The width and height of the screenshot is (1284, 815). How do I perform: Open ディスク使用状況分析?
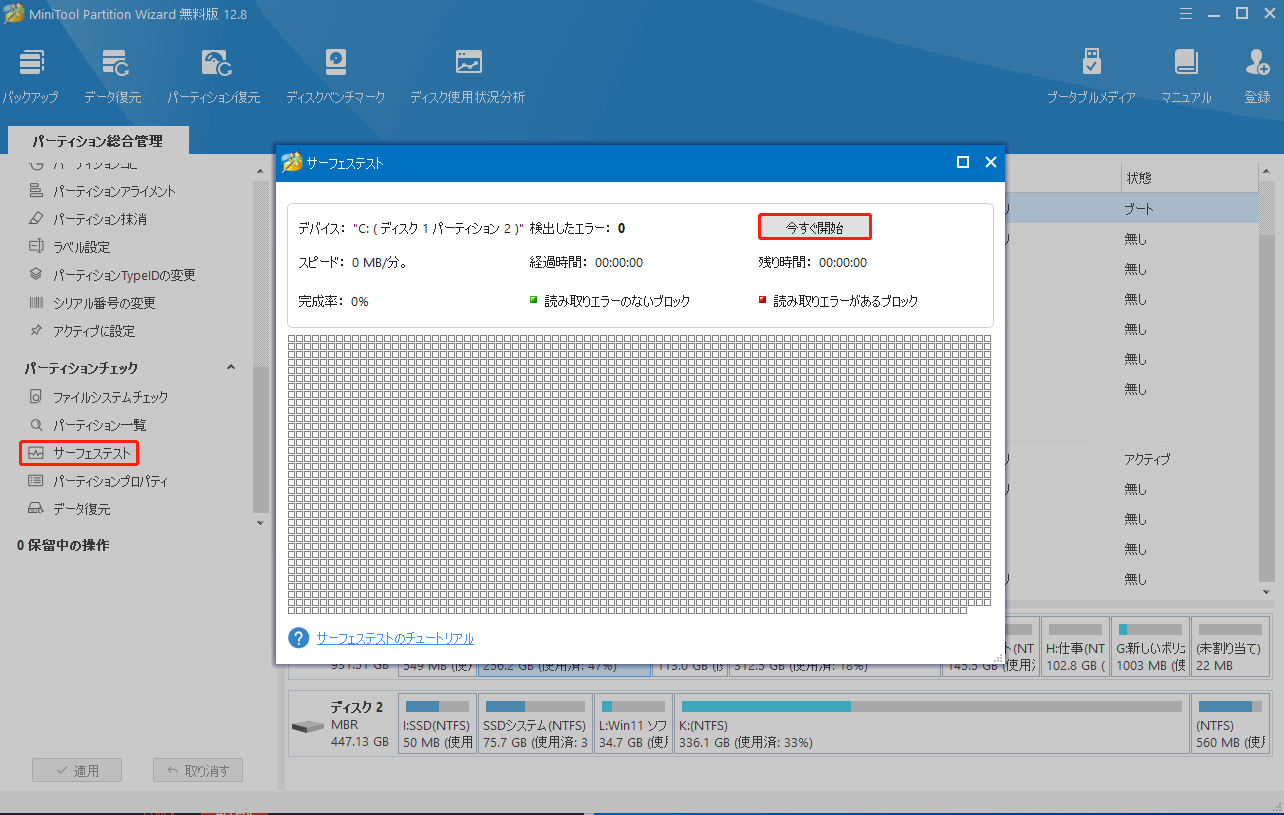pyautogui.click(x=467, y=77)
